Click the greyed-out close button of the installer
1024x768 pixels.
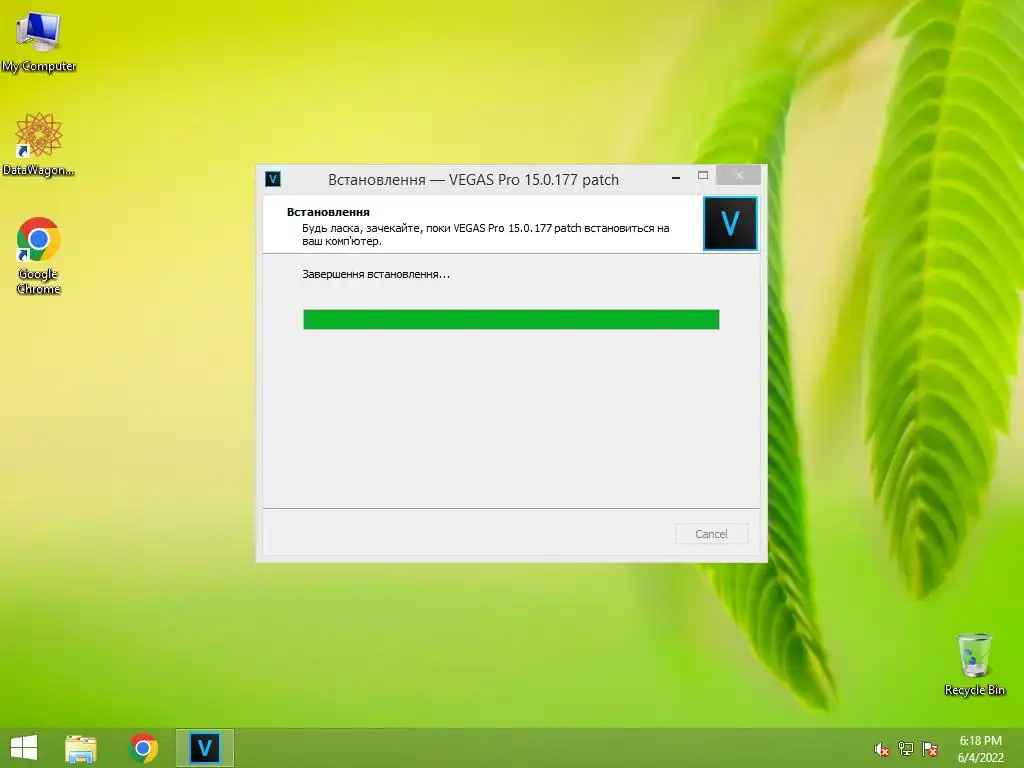739,175
